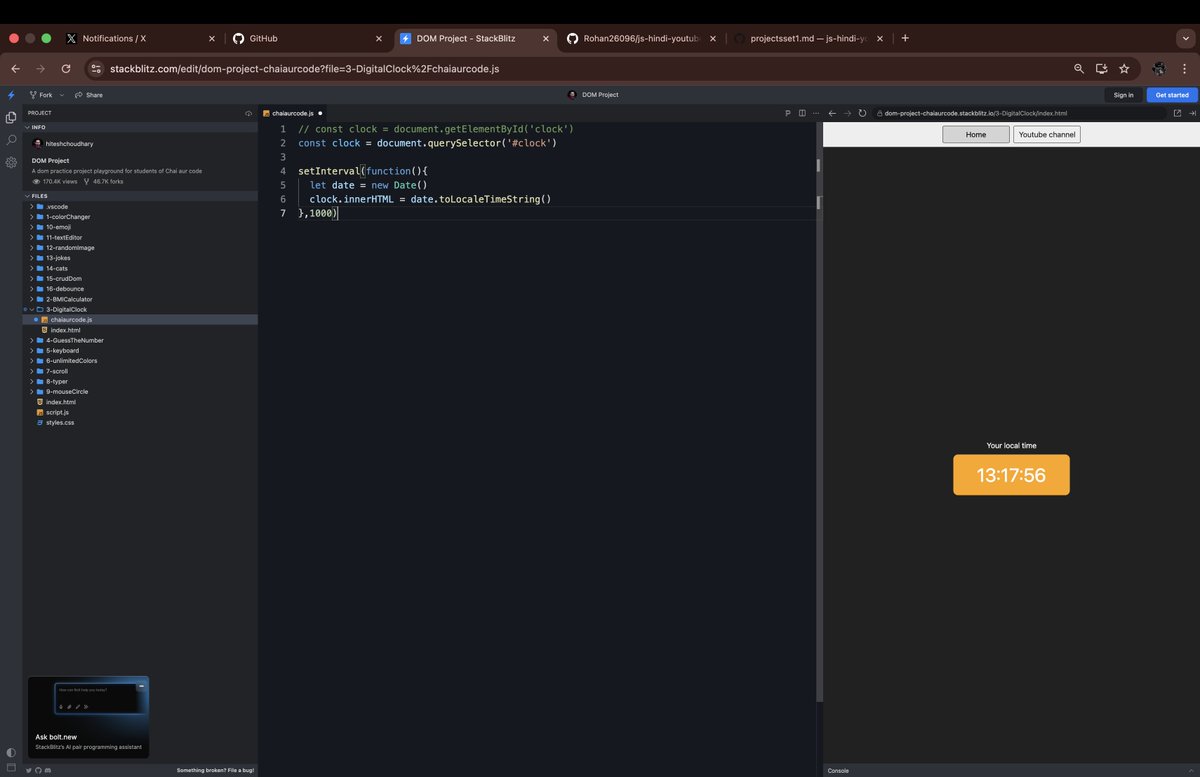
Task: Reload the preview pane
Action: pyautogui.click(x=862, y=113)
